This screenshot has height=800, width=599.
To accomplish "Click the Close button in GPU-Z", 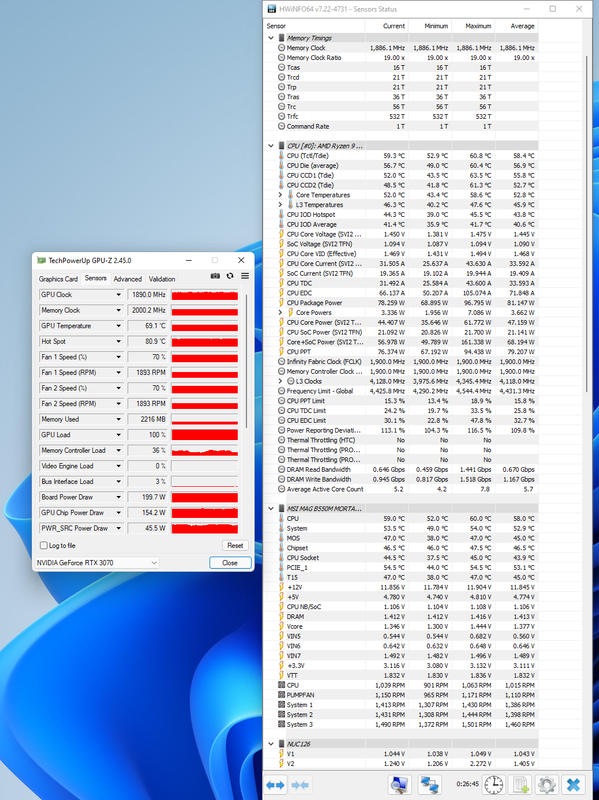I will [x=230, y=563].
